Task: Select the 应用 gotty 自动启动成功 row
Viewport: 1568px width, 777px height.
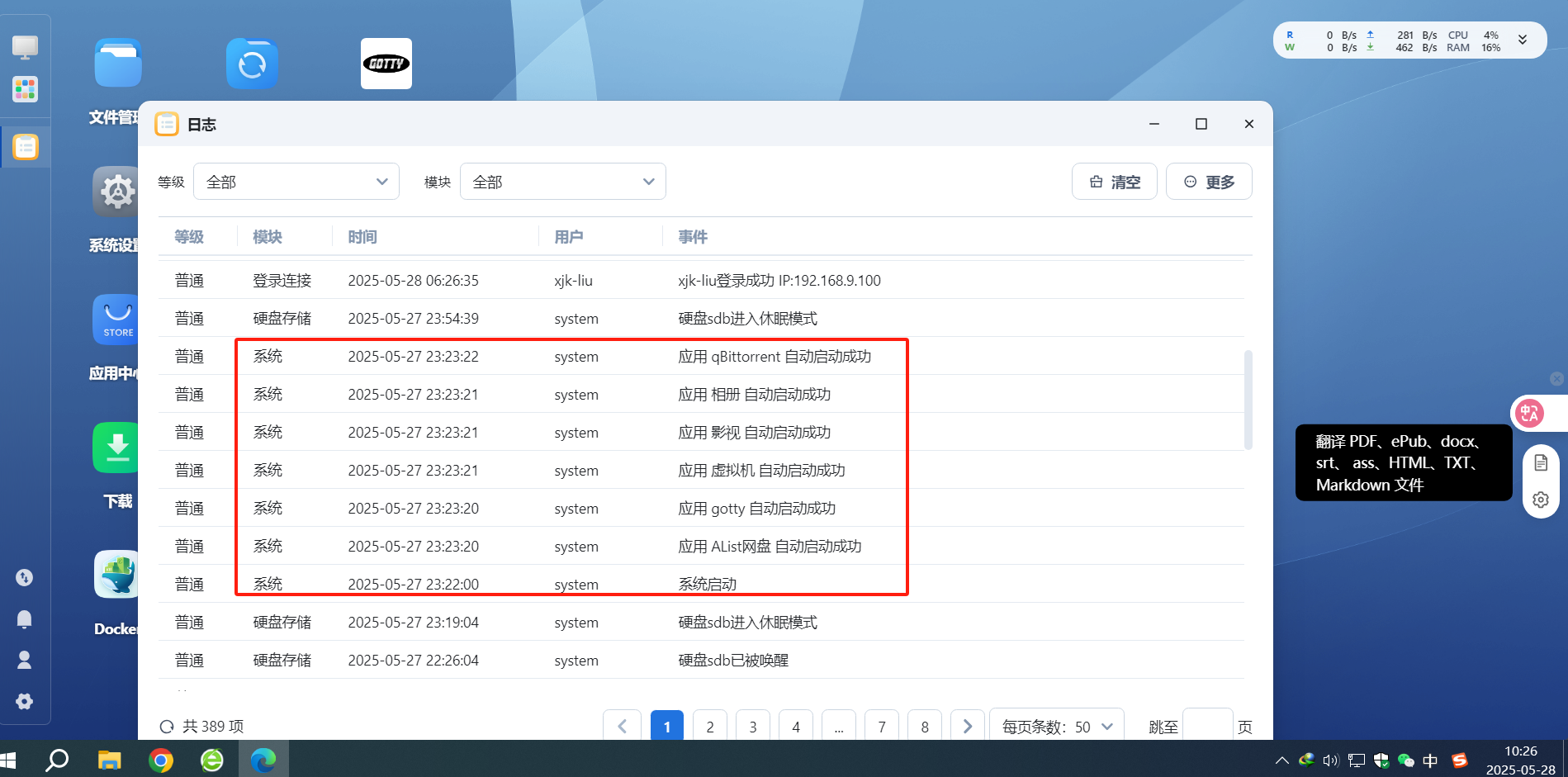Action: 702,508
